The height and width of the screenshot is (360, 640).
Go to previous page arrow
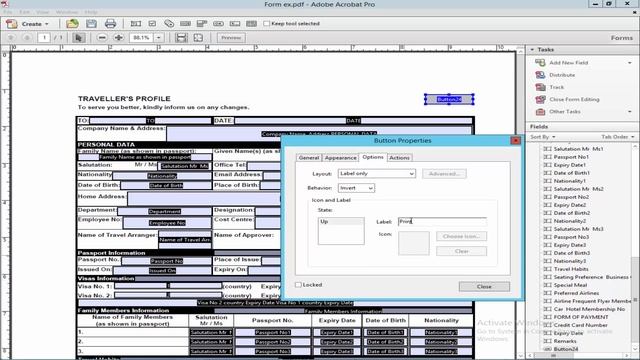[x=11, y=38]
